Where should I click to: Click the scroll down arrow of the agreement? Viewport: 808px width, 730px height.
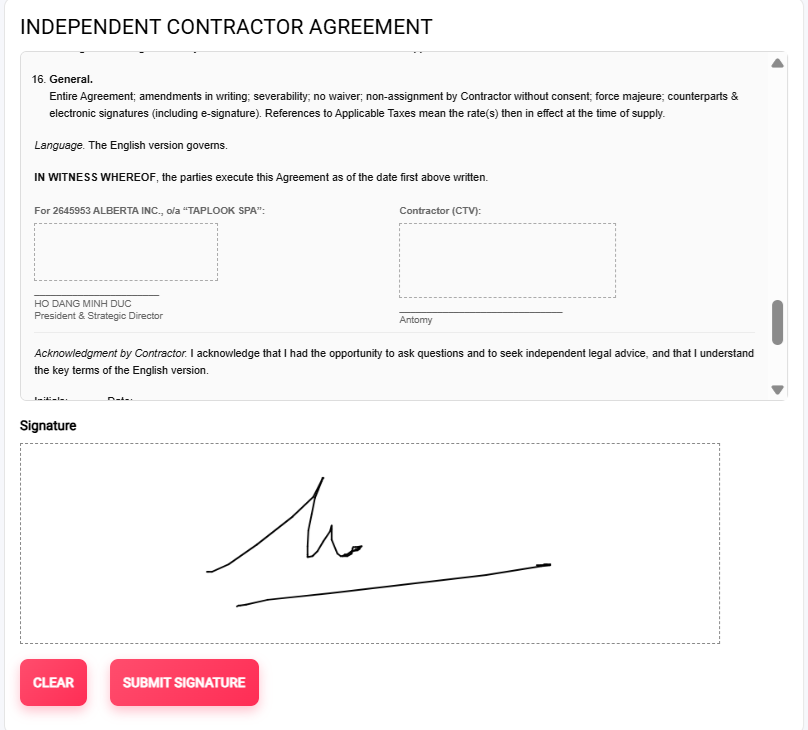point(777,389)
